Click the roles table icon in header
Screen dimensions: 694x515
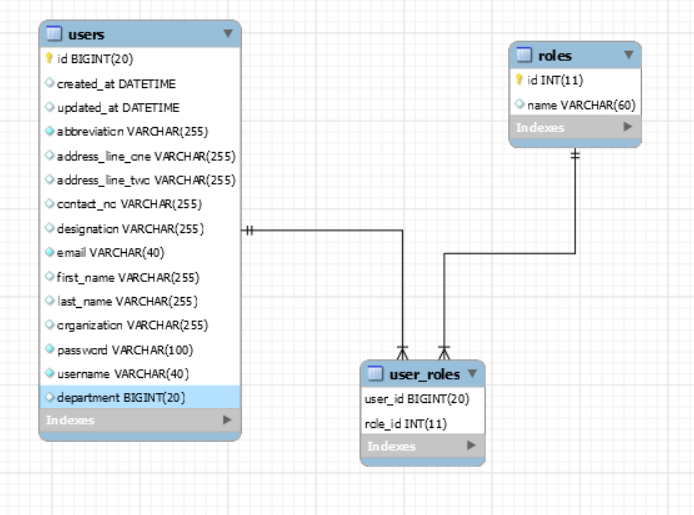[x=523, y=56]
